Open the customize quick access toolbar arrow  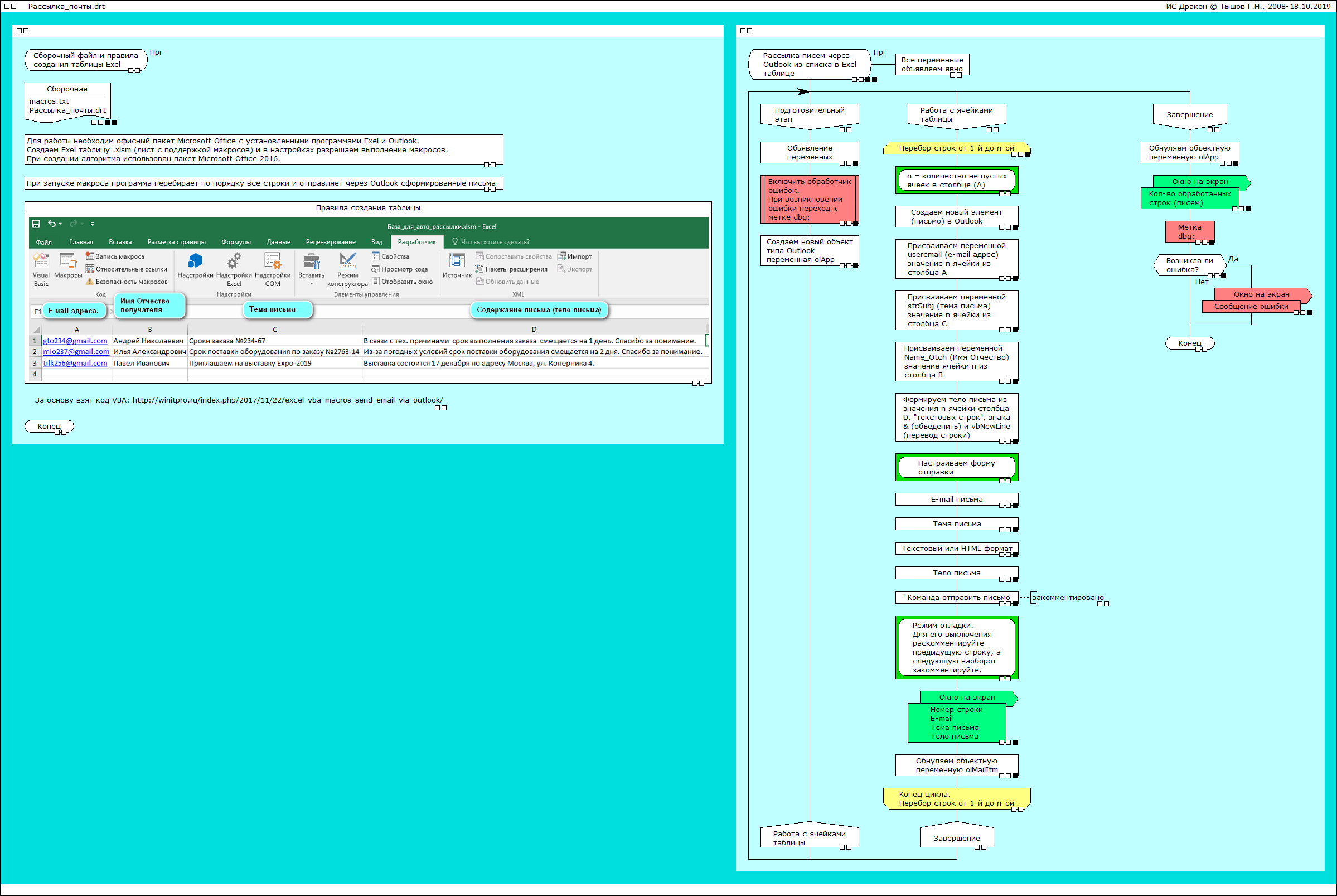click(92, 224)
